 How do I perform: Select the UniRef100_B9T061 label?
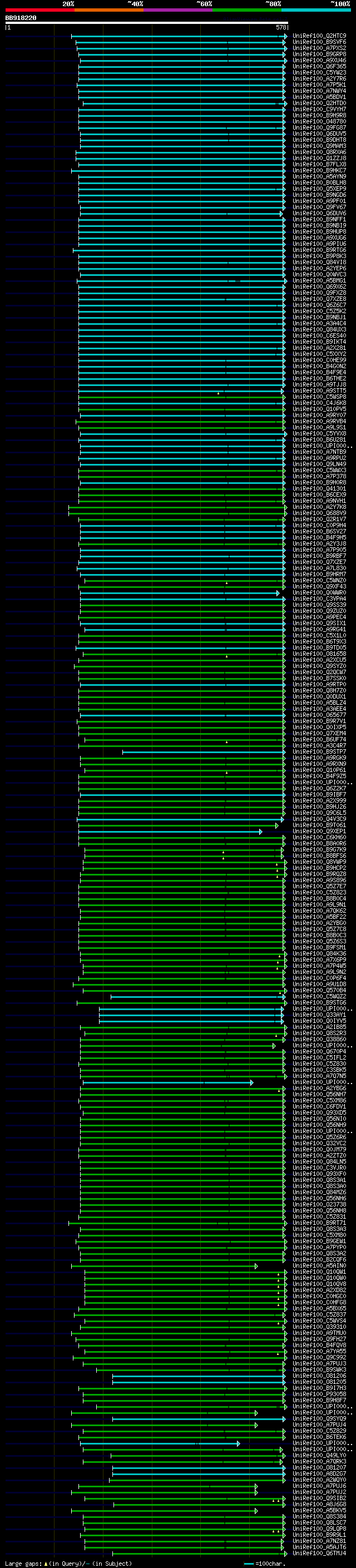pyautogui.click(x=319, y=825)
